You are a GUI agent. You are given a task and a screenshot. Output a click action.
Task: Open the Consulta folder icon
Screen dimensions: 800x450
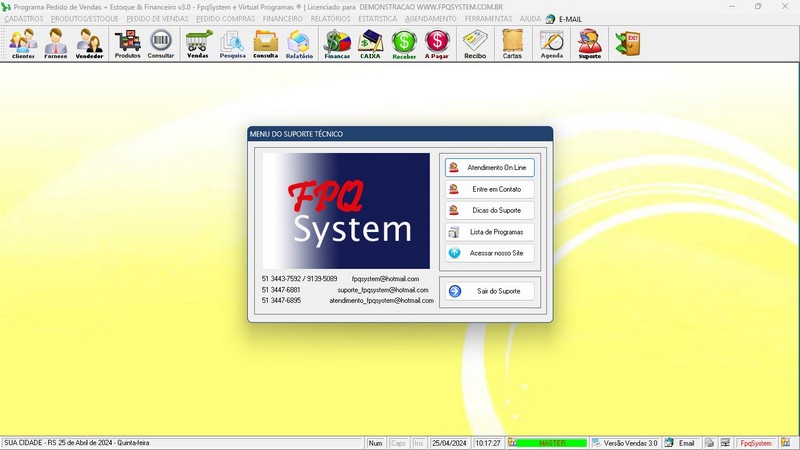(266, 44)
